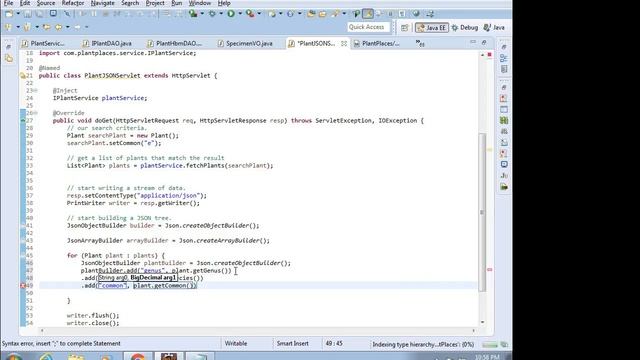Switch to the PlantPlaces/... editor tab

click(x=377, y=43)
